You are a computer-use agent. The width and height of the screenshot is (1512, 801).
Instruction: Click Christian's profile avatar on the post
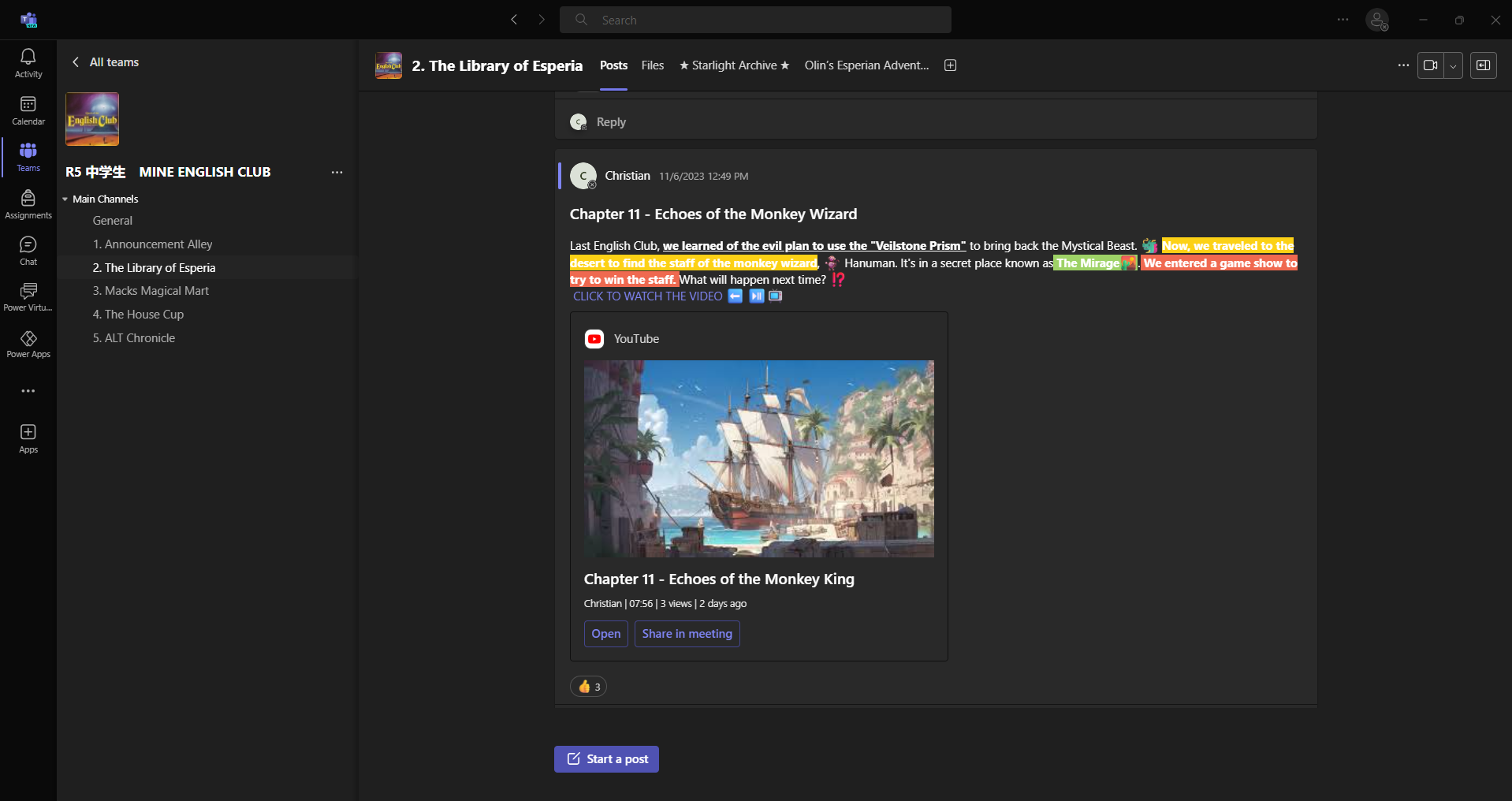pyautogui.click(x=583, y=176)
